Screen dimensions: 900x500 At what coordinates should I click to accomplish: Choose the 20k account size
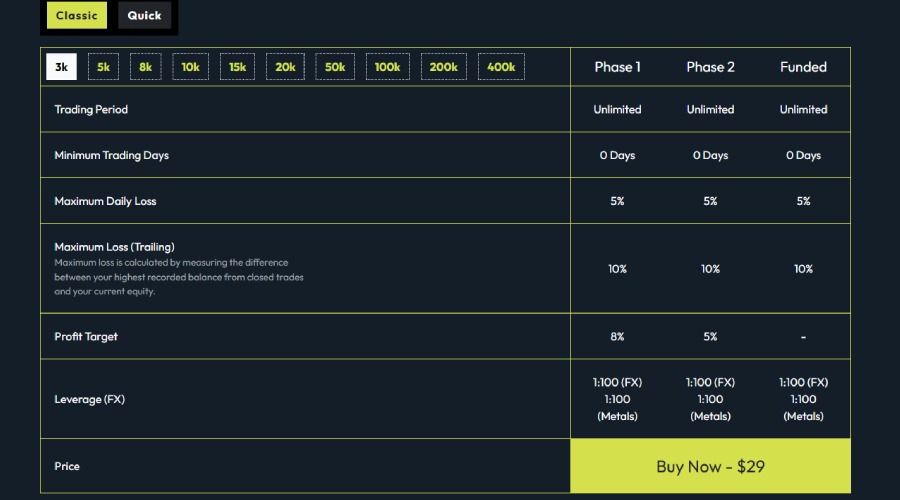[285, 67]
